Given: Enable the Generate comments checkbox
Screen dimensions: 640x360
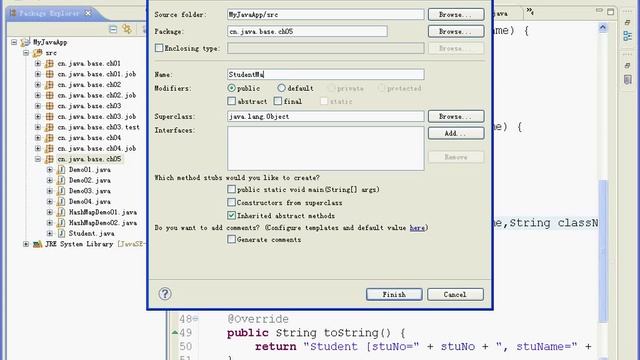Looking at the screenshot, I should [231, 239].
